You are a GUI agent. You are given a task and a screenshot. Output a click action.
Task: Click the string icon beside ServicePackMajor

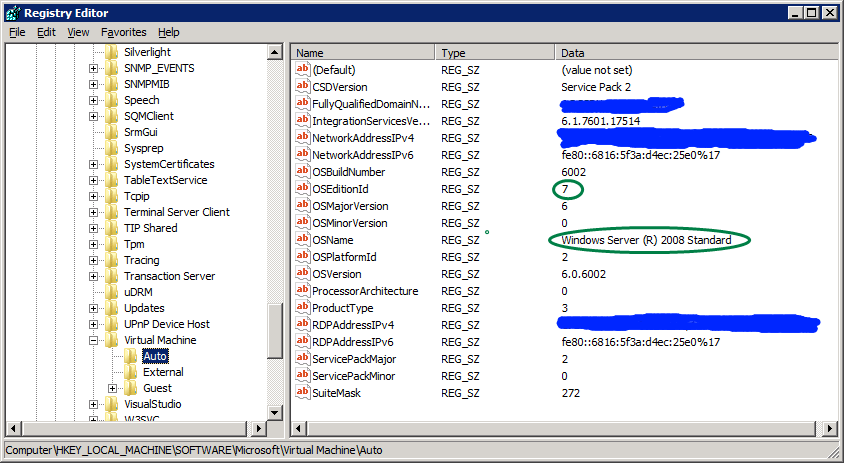[x=303, y=359]
